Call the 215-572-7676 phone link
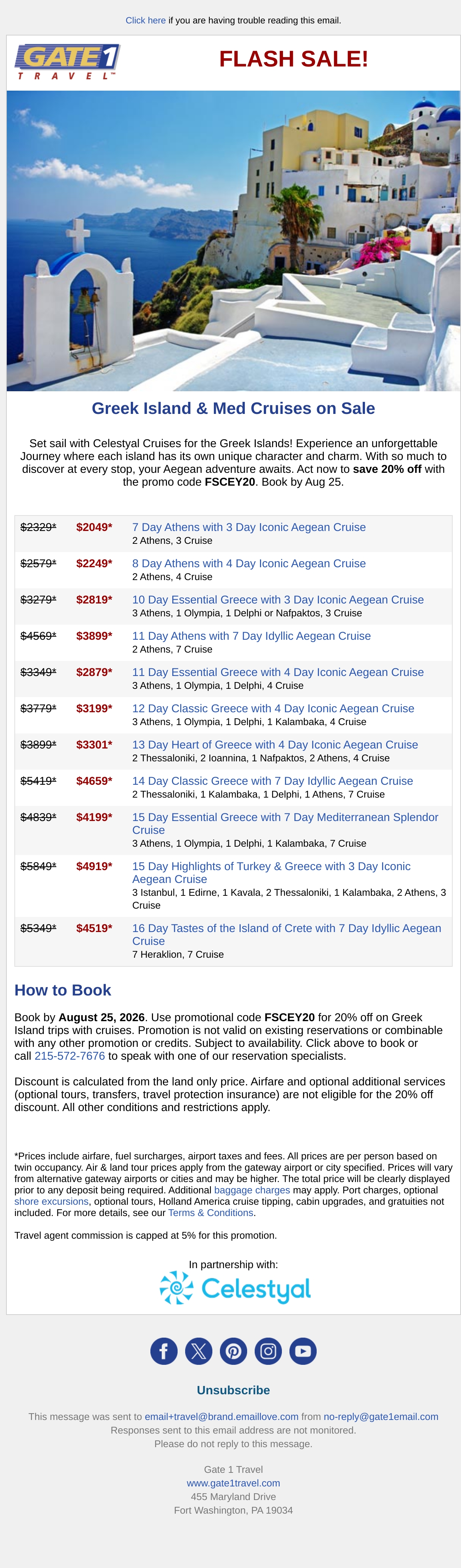Image resolution: width=461 pixels, height=1568 pixels. tap(70, 1056)
